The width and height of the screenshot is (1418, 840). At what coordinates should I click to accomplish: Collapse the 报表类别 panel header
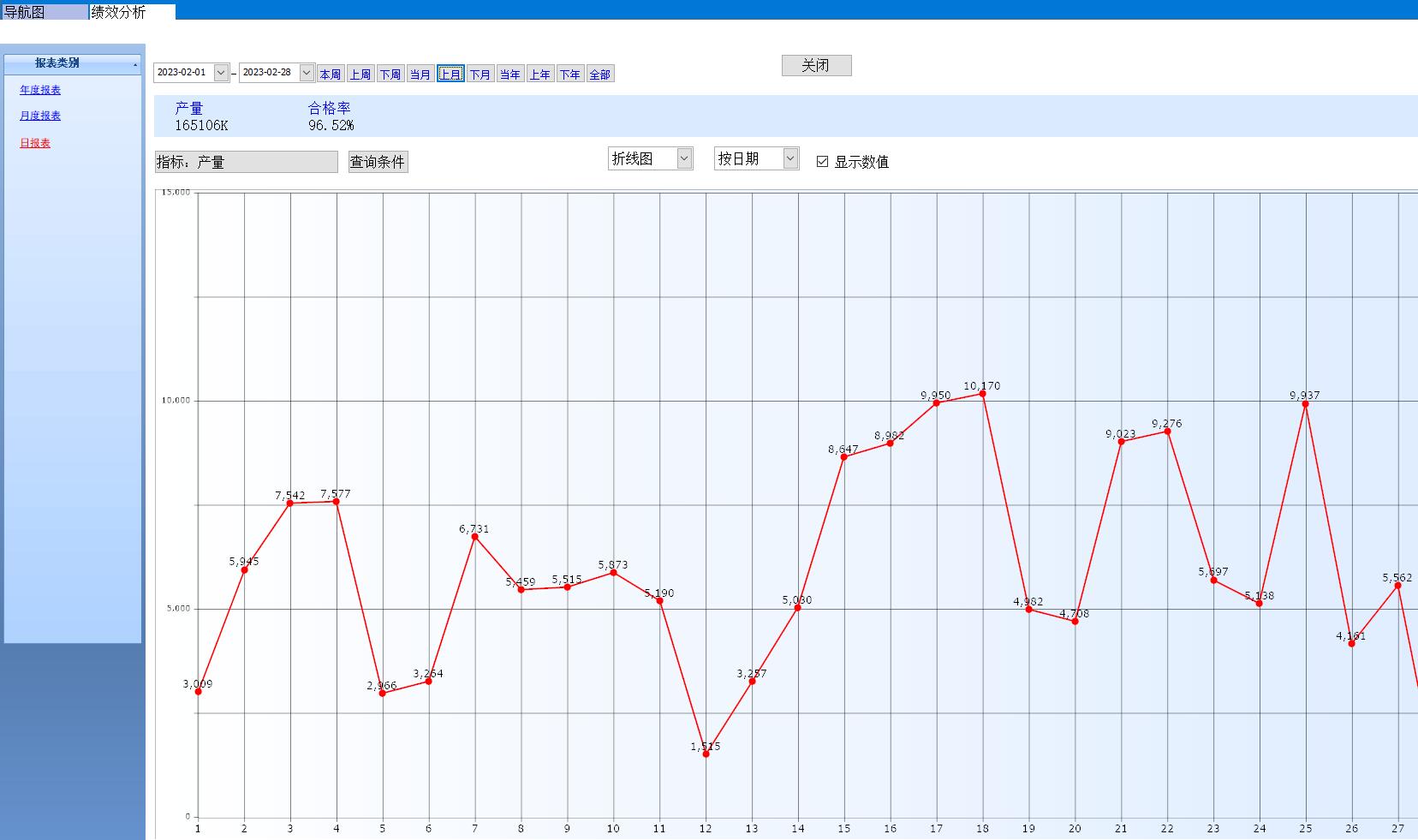click(x=134, y=64)
